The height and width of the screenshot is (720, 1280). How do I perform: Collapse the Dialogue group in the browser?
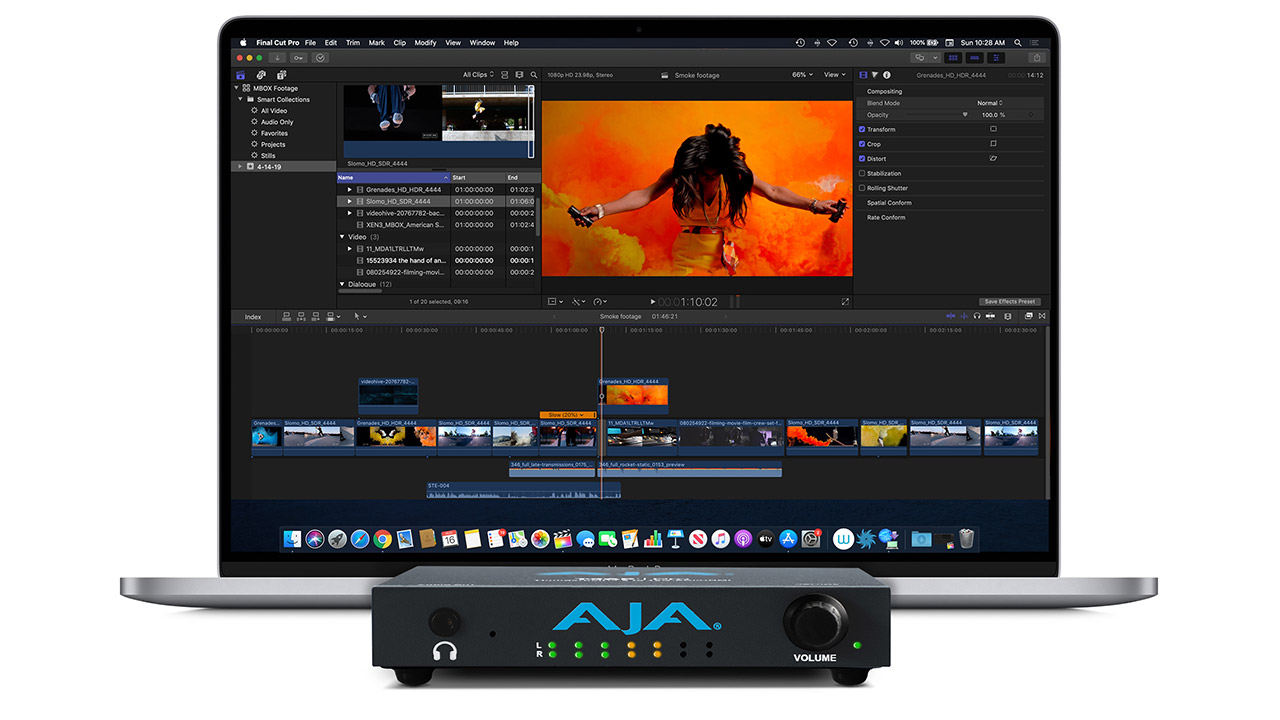342,284
